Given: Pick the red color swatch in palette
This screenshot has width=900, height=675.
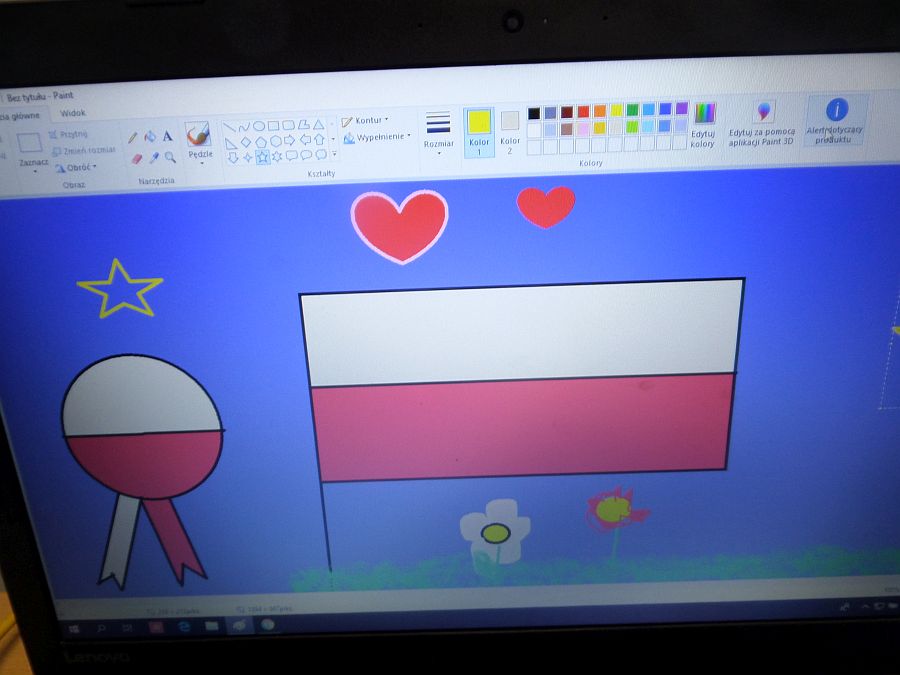Looking at the screenshot, I should click(x=584, y=111).
